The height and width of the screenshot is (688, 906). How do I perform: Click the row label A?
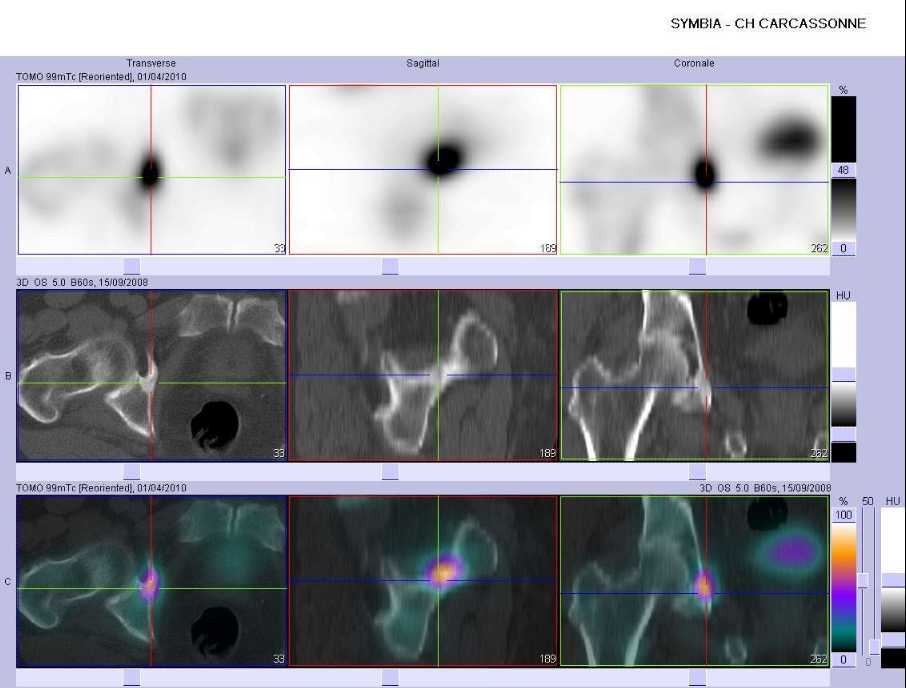[x=8, y=170]
